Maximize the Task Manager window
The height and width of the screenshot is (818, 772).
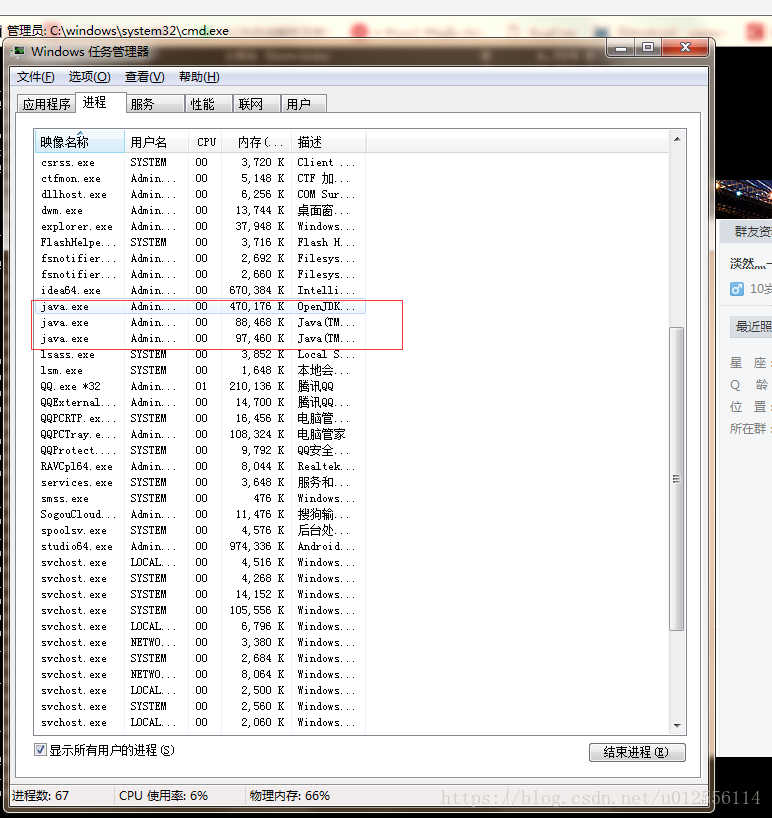648,48
